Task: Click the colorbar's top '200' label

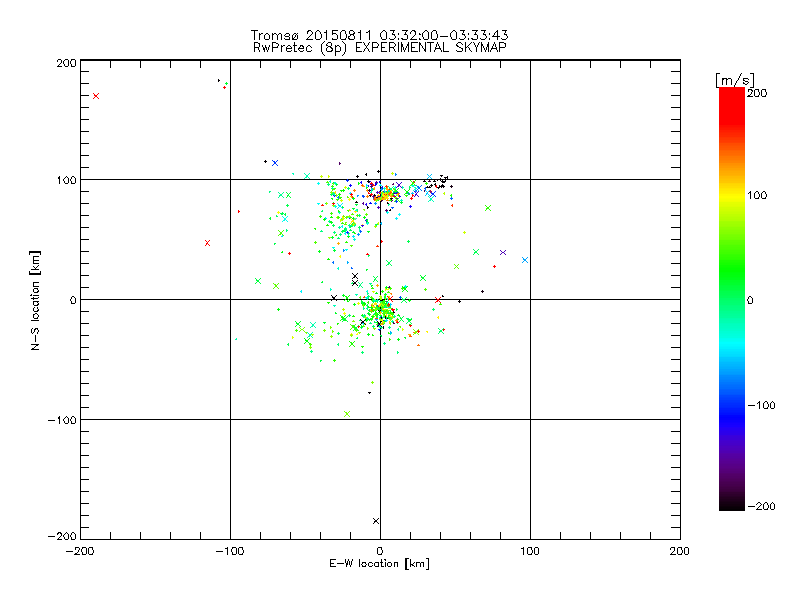Action: [x=757, y=93]
